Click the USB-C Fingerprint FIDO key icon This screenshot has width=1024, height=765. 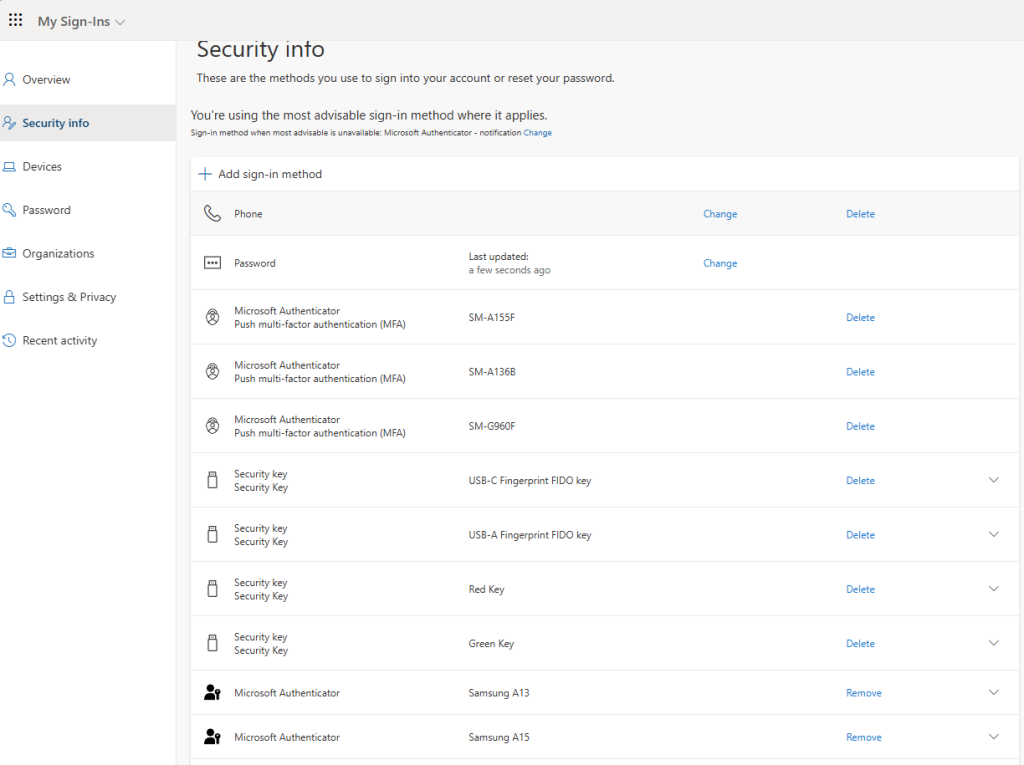tap(212, 480)
